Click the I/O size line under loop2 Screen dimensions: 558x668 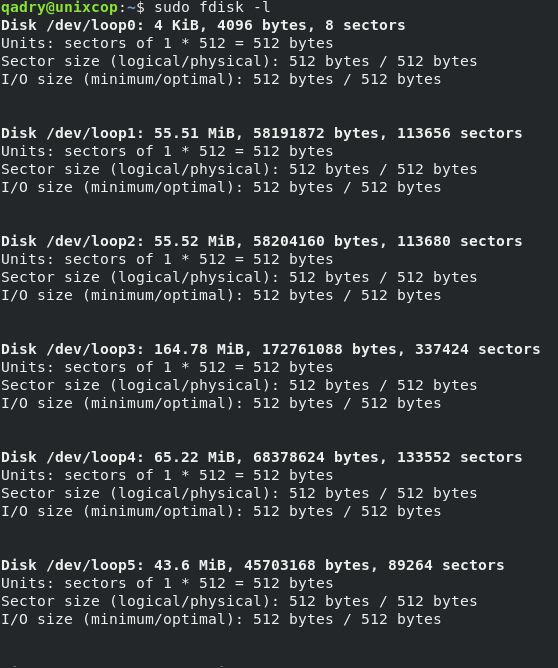tap(221, 295)
